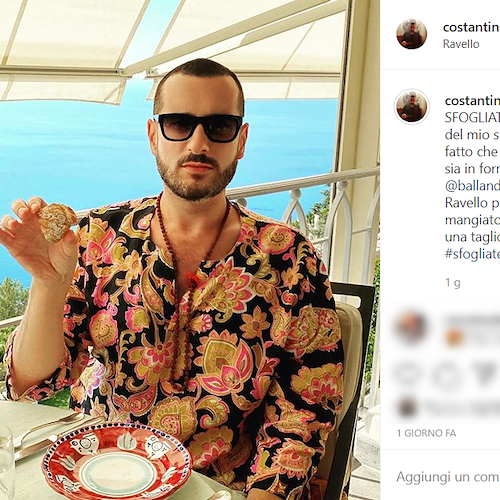The width and height of the screenshot is (500, 500).
Task: Like the post with the heart icon
Action: coord(407,375)
